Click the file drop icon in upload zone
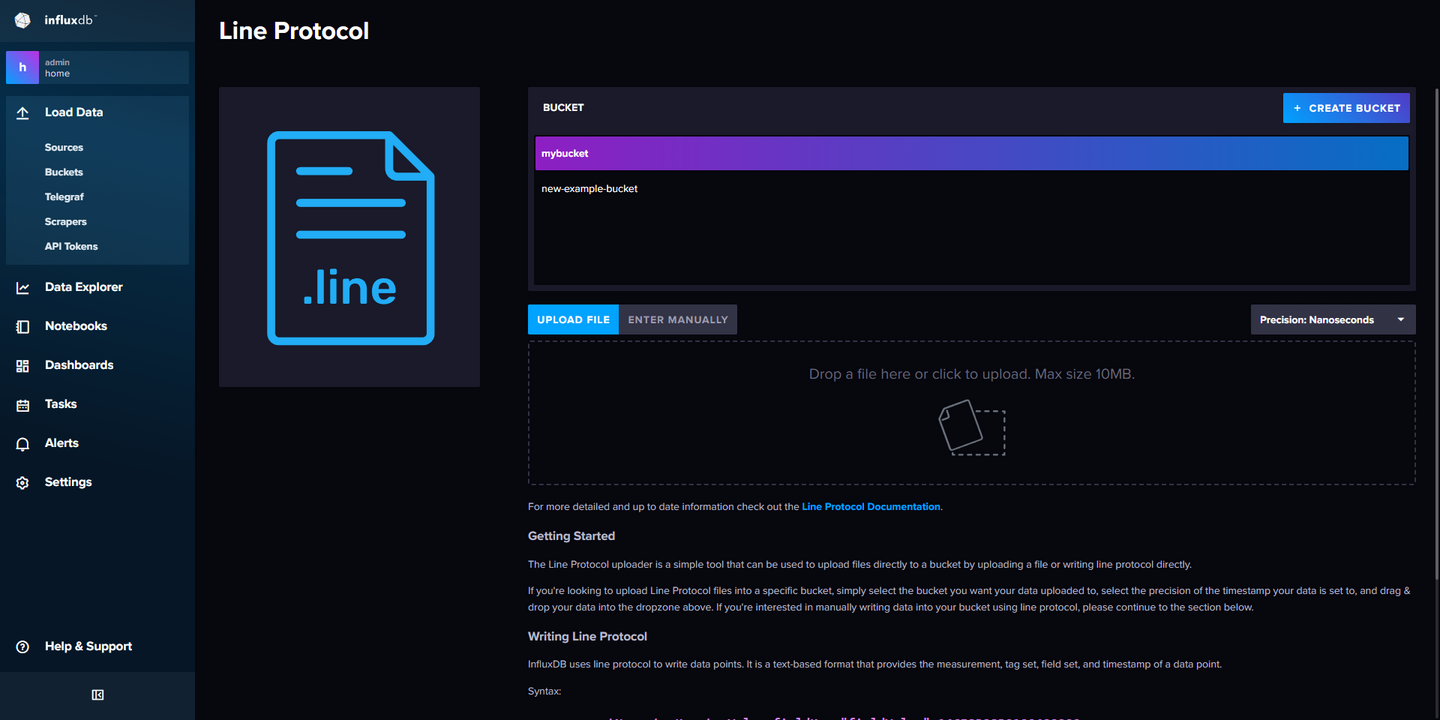This screenshot has height=720, width=1440. [971, 427]
